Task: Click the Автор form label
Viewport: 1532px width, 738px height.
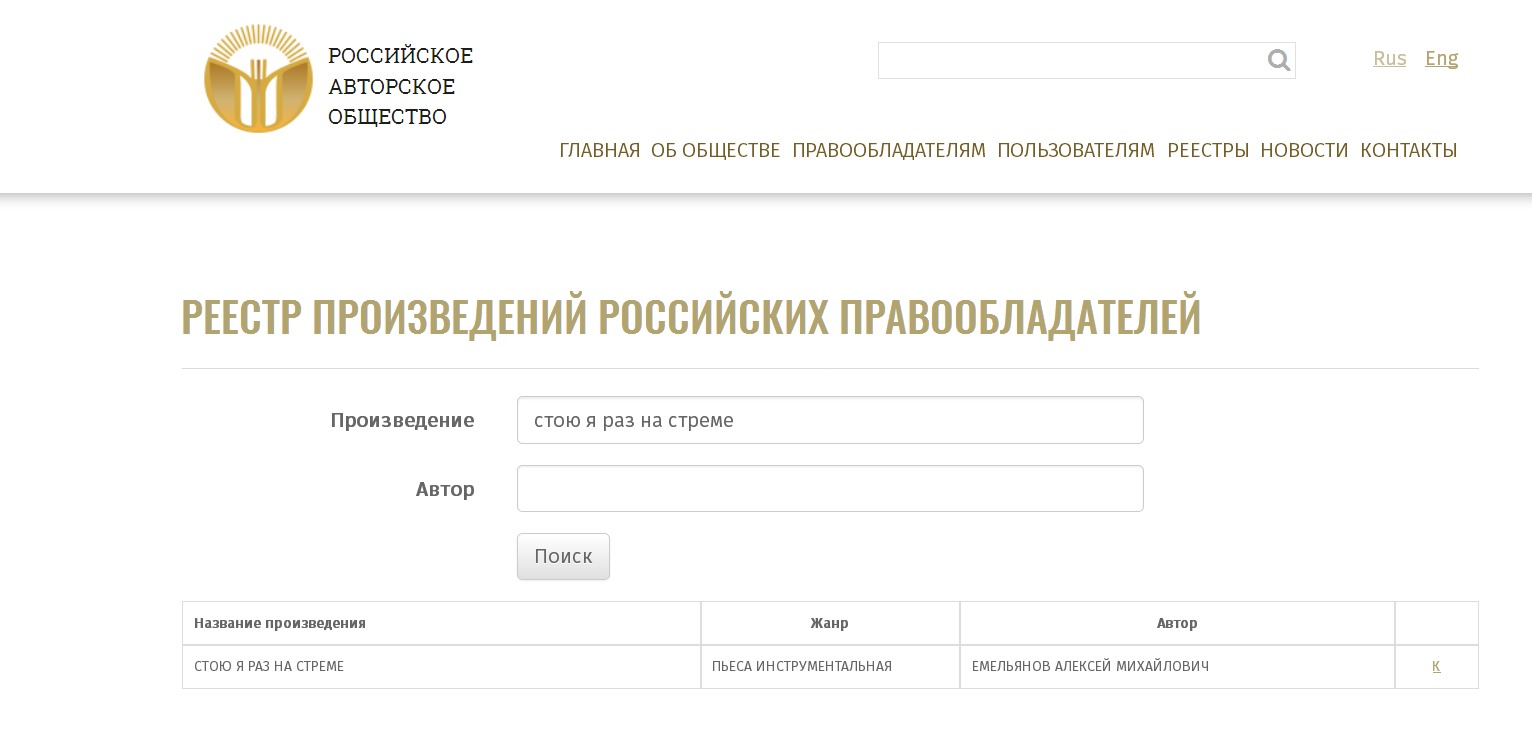Action: pyautogui.click(x=445, y=489)
